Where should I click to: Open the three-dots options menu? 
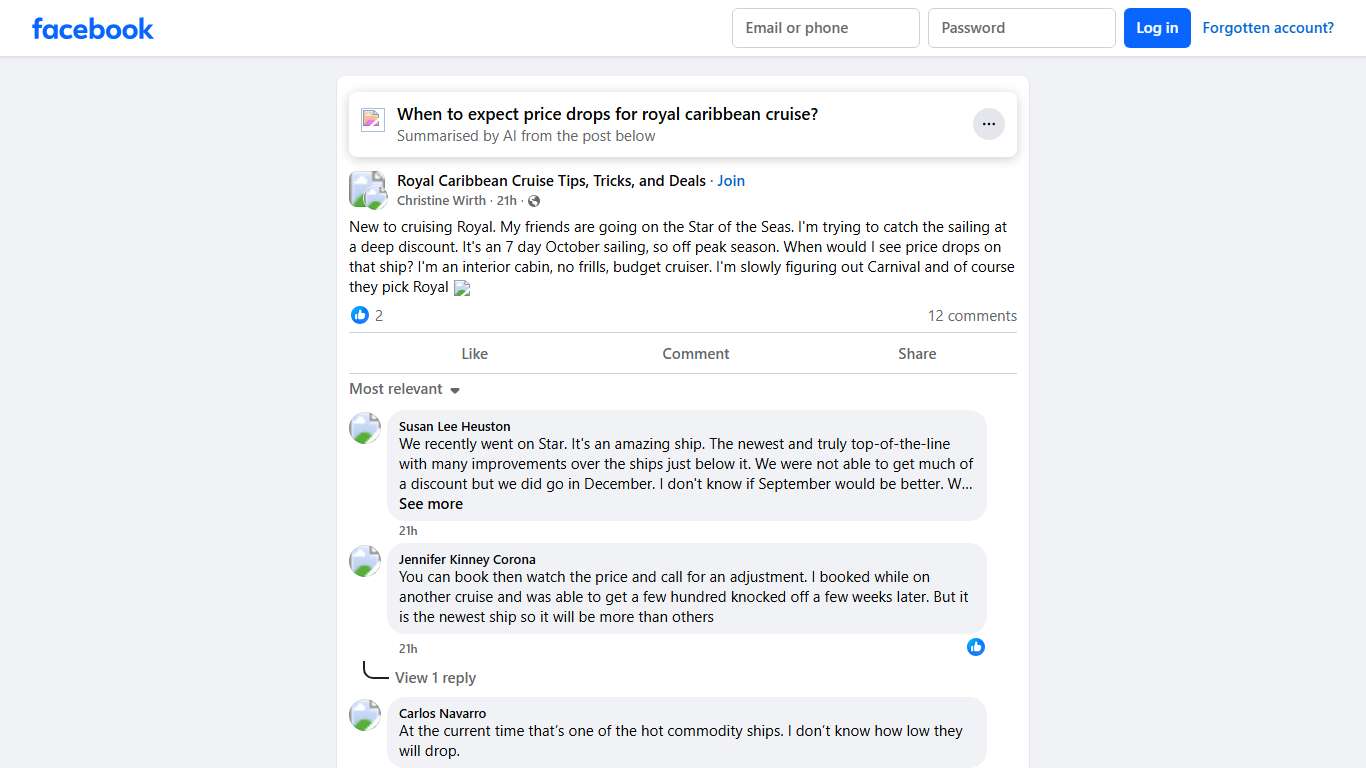tap(988, 124)
